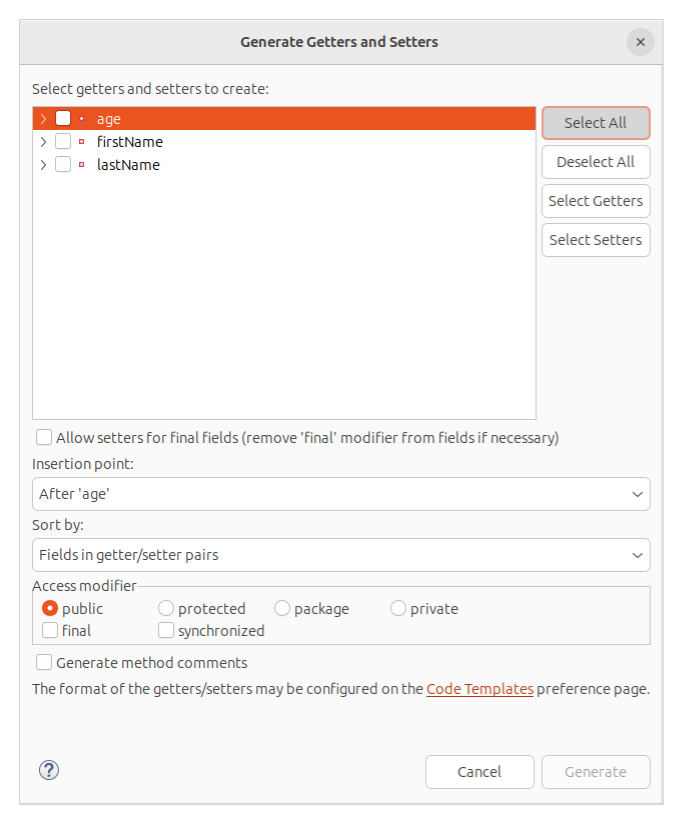Enable 'Allow setters for final fields'
The width and height of the screenshot is (682, 824).
43,437
